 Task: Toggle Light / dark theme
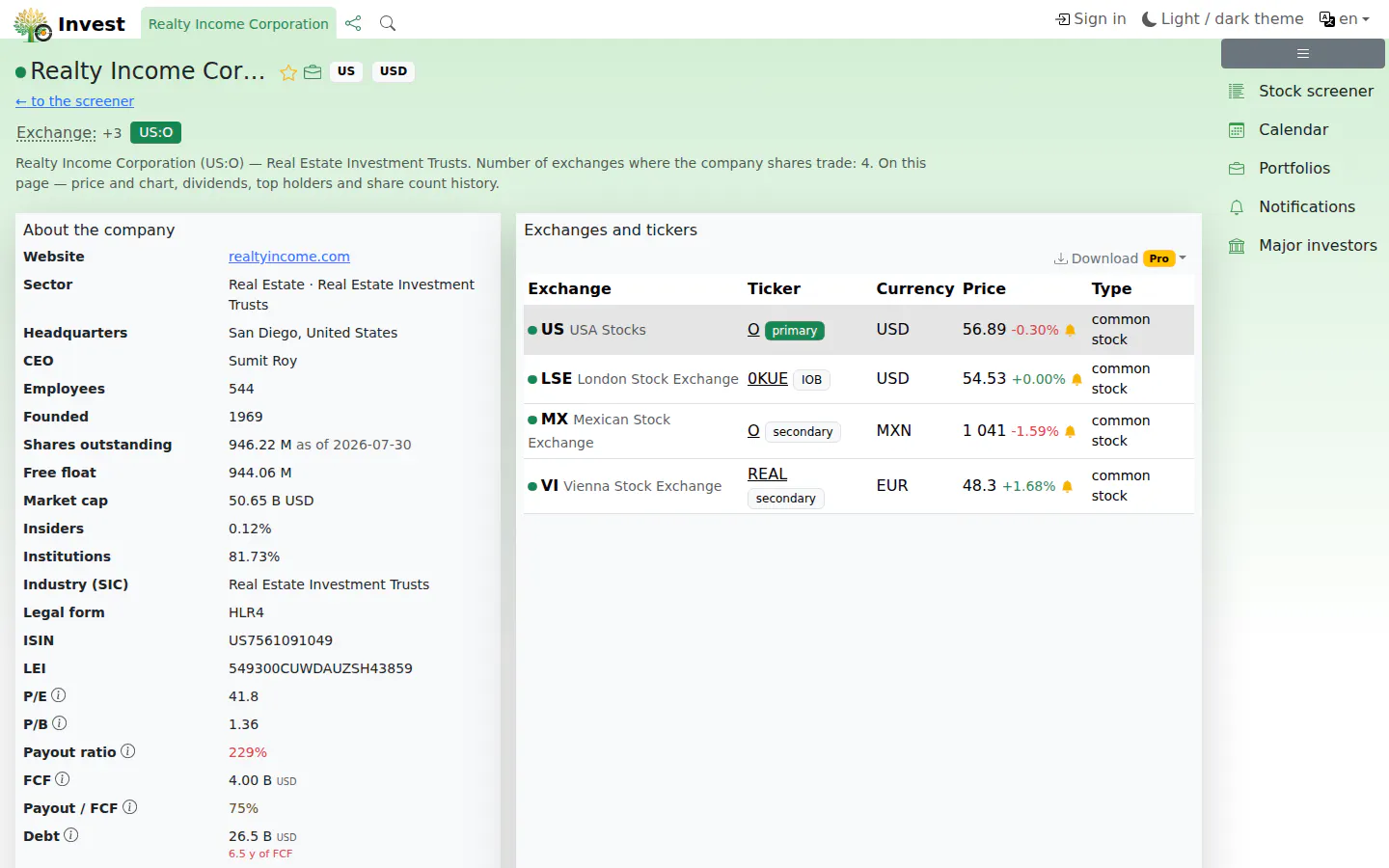1222,19
